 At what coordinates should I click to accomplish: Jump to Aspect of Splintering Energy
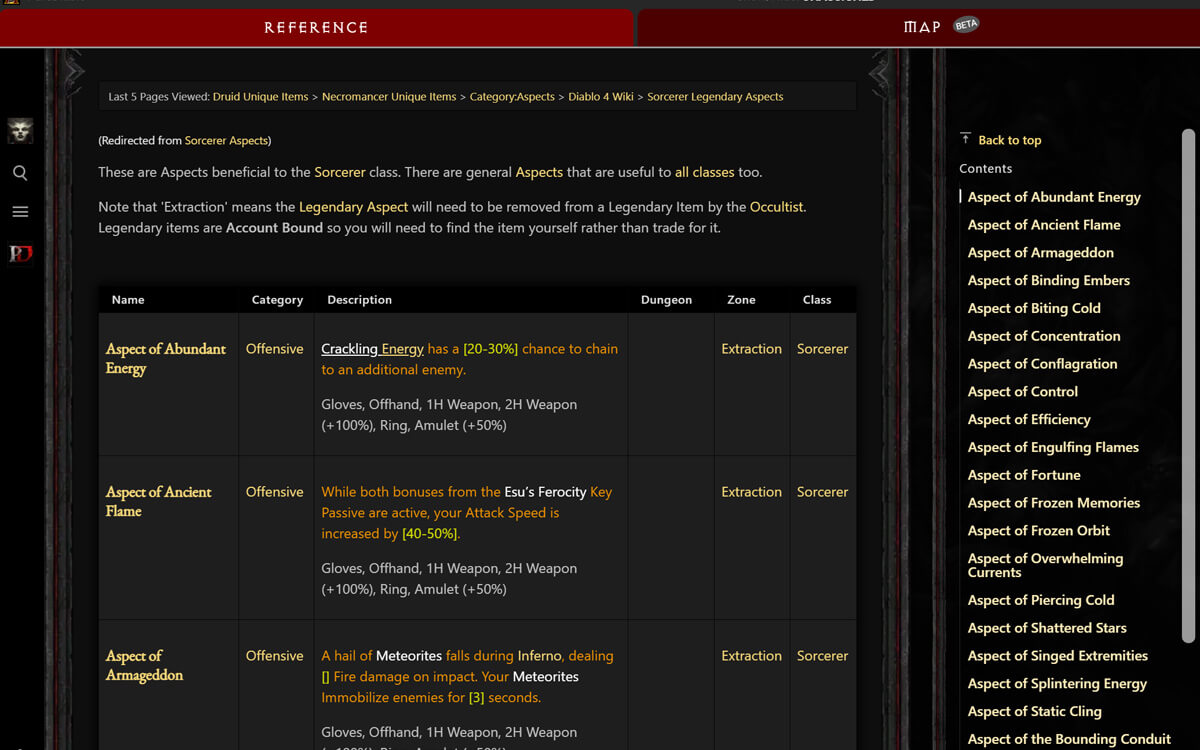point(1057,685)
